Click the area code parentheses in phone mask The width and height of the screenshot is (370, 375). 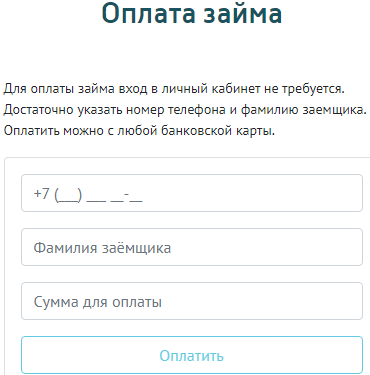click(x=68, y=195)
